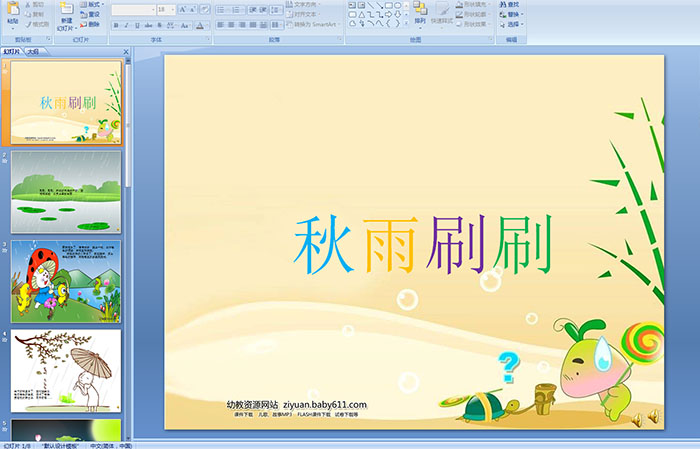This screenshot has height=449, width=700.
Task: Click the Find binoculars button
Action: pyautogui.click(x=509, y=4)
